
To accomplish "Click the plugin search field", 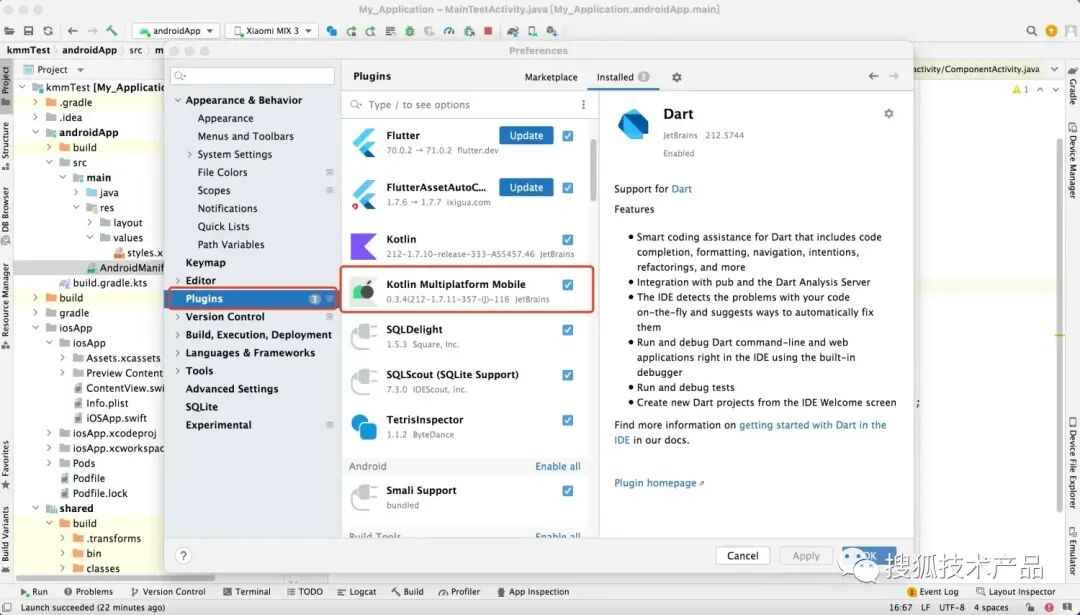I will coord(465,105).
